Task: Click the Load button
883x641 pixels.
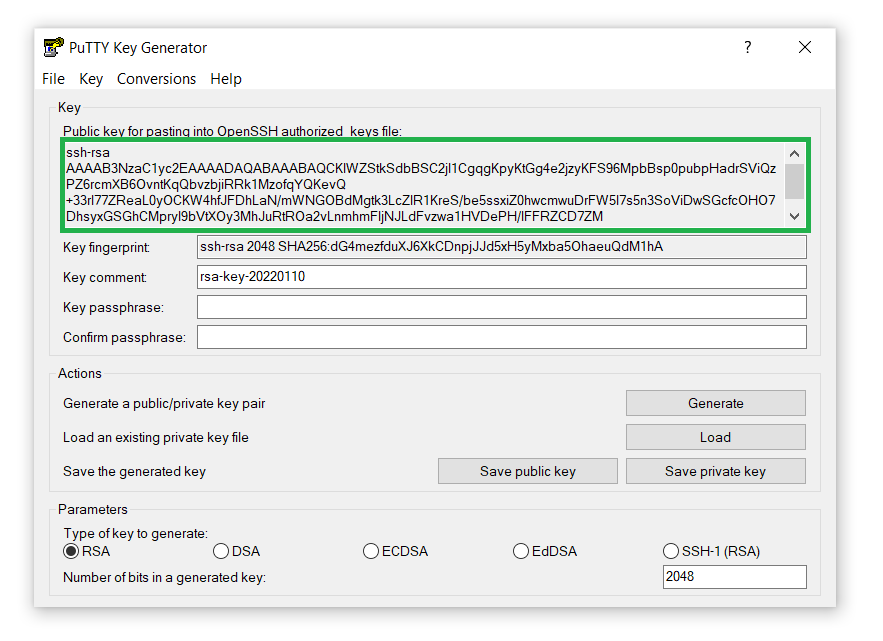Action: coord(716,437)
